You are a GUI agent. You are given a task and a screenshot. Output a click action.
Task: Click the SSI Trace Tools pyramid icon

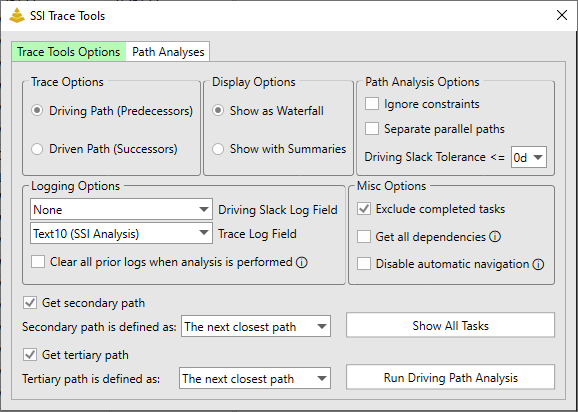tap(17, 15)
